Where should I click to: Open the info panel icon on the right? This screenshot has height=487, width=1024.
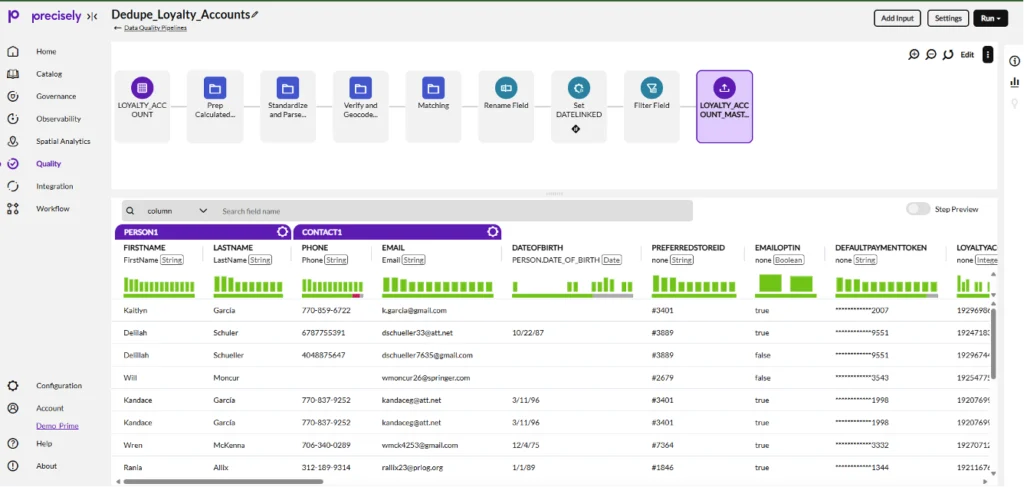click(x=1014, y=61)
